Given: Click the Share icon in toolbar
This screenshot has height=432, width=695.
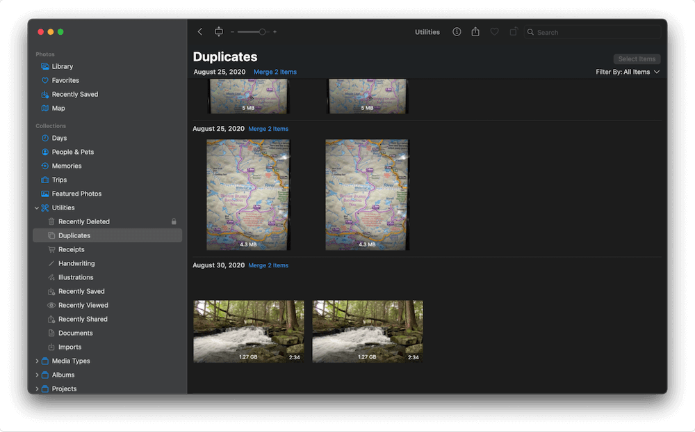Looking at the screenshot, I should coord(476,32).
